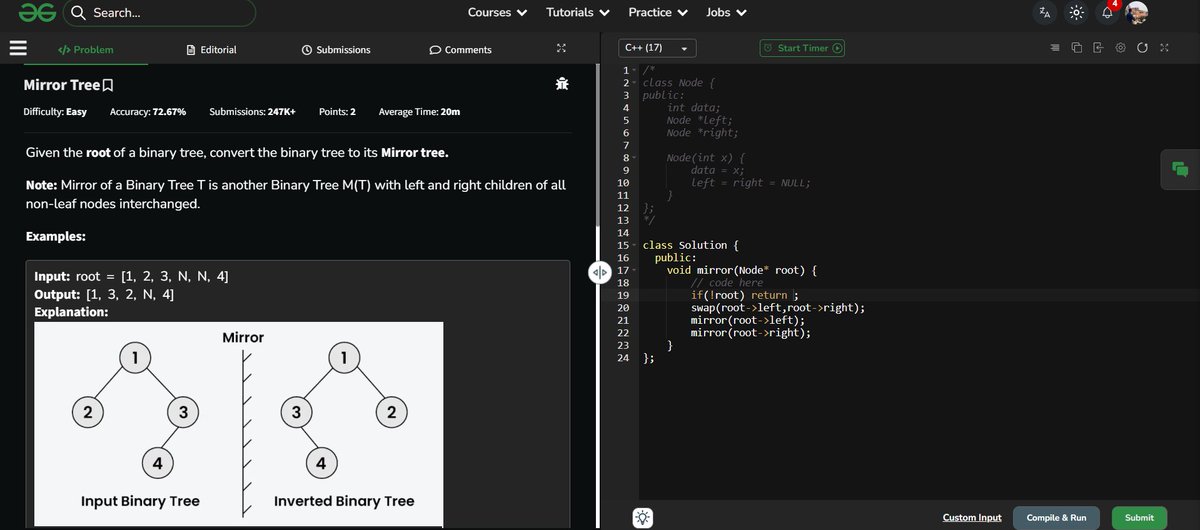
Task: Open the C++ (17) language dropdown
Action: tap(656, 48)
